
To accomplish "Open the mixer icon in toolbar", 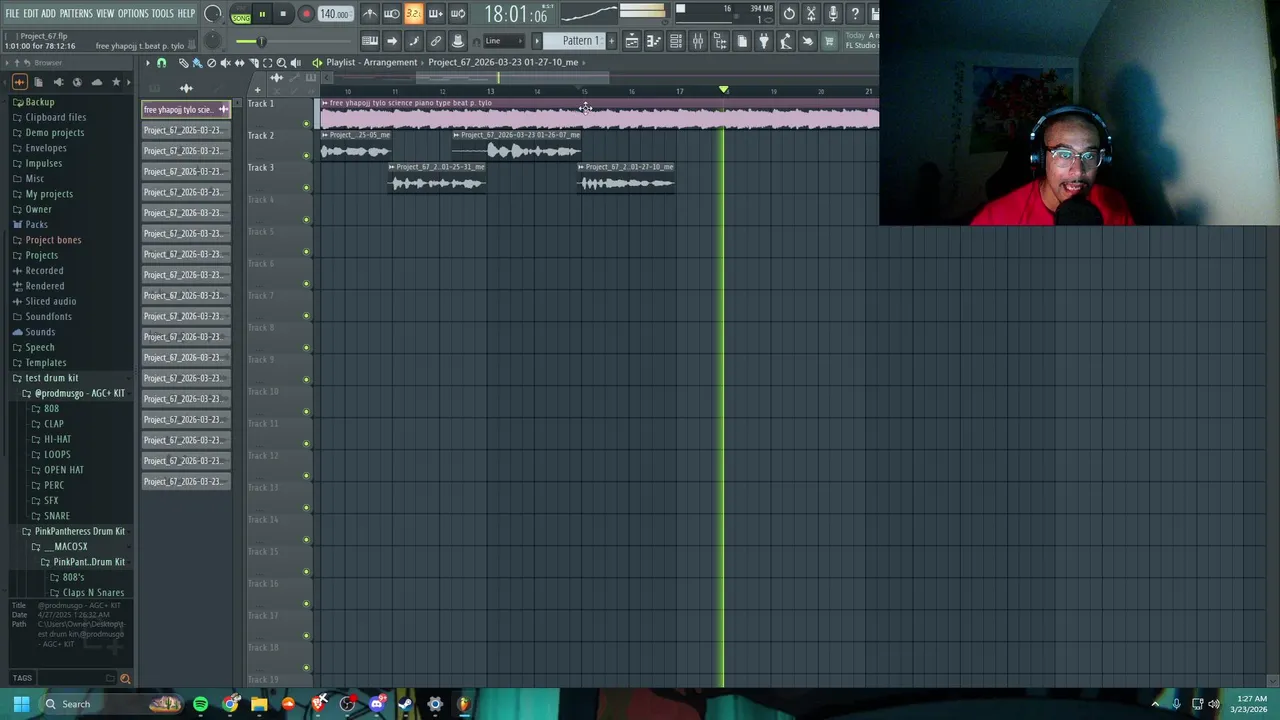I will pyautogui.click(x=698, y=41).
